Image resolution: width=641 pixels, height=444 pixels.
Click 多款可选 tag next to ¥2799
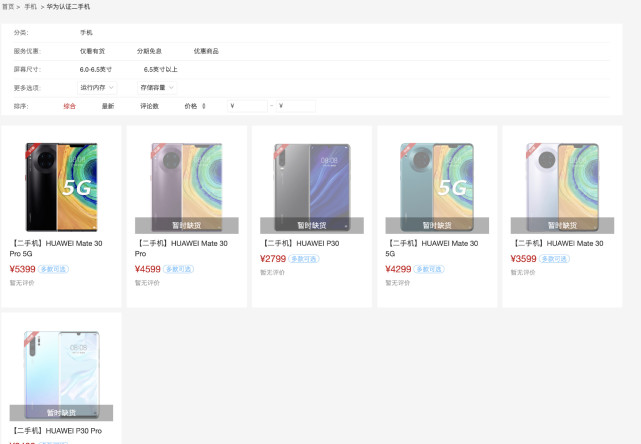coord(304,259)
